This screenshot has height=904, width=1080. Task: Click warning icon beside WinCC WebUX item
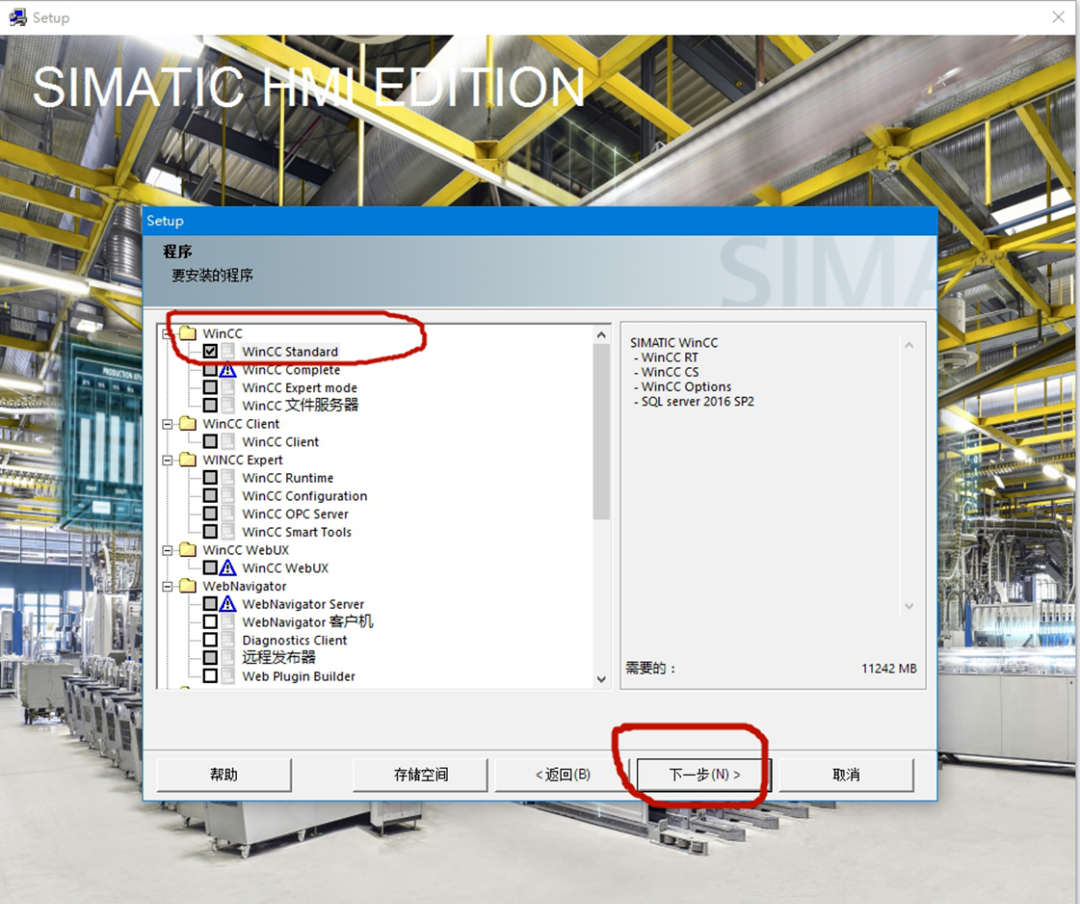click(228, 568)
